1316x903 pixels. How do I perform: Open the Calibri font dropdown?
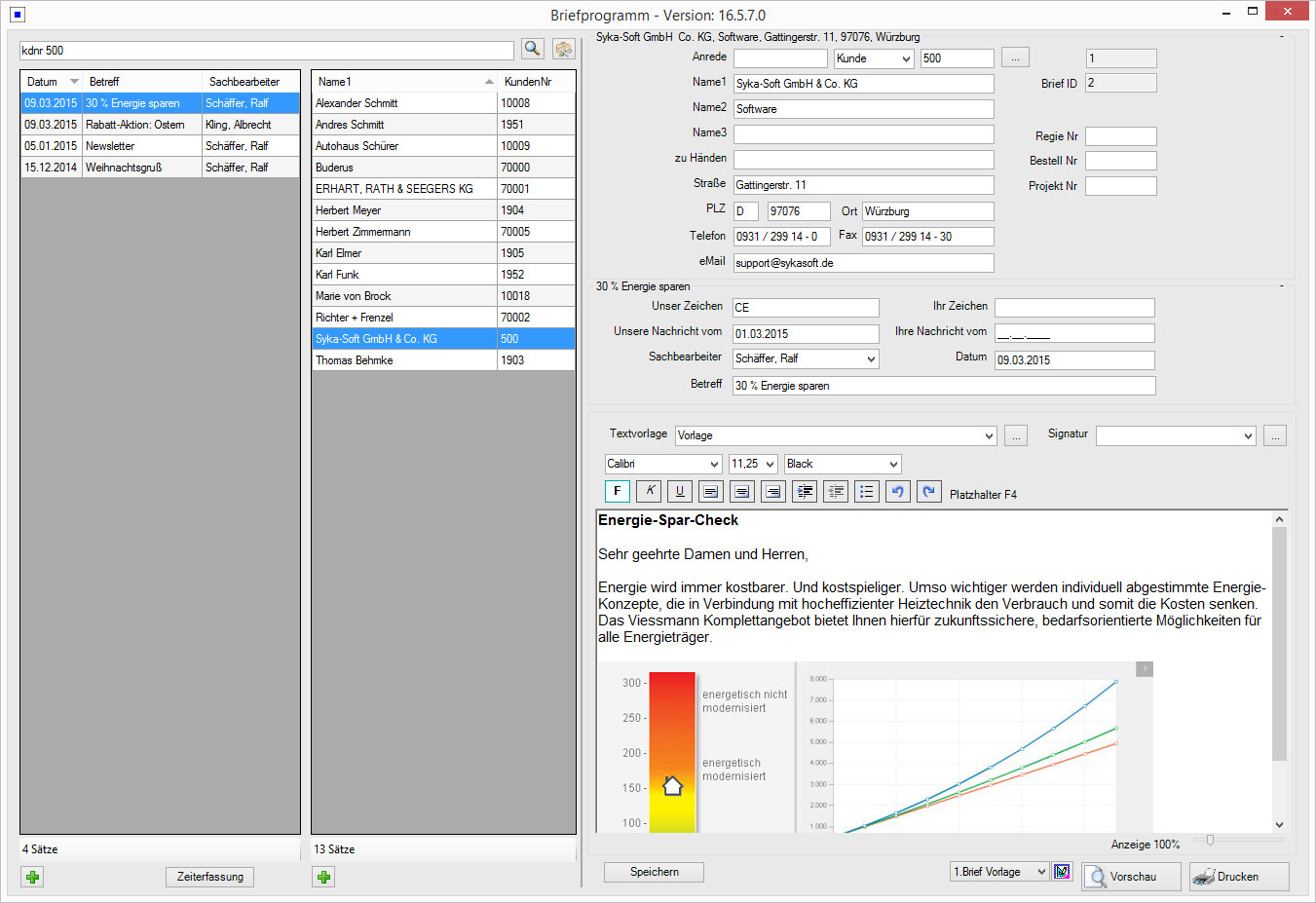pos(714,465)
